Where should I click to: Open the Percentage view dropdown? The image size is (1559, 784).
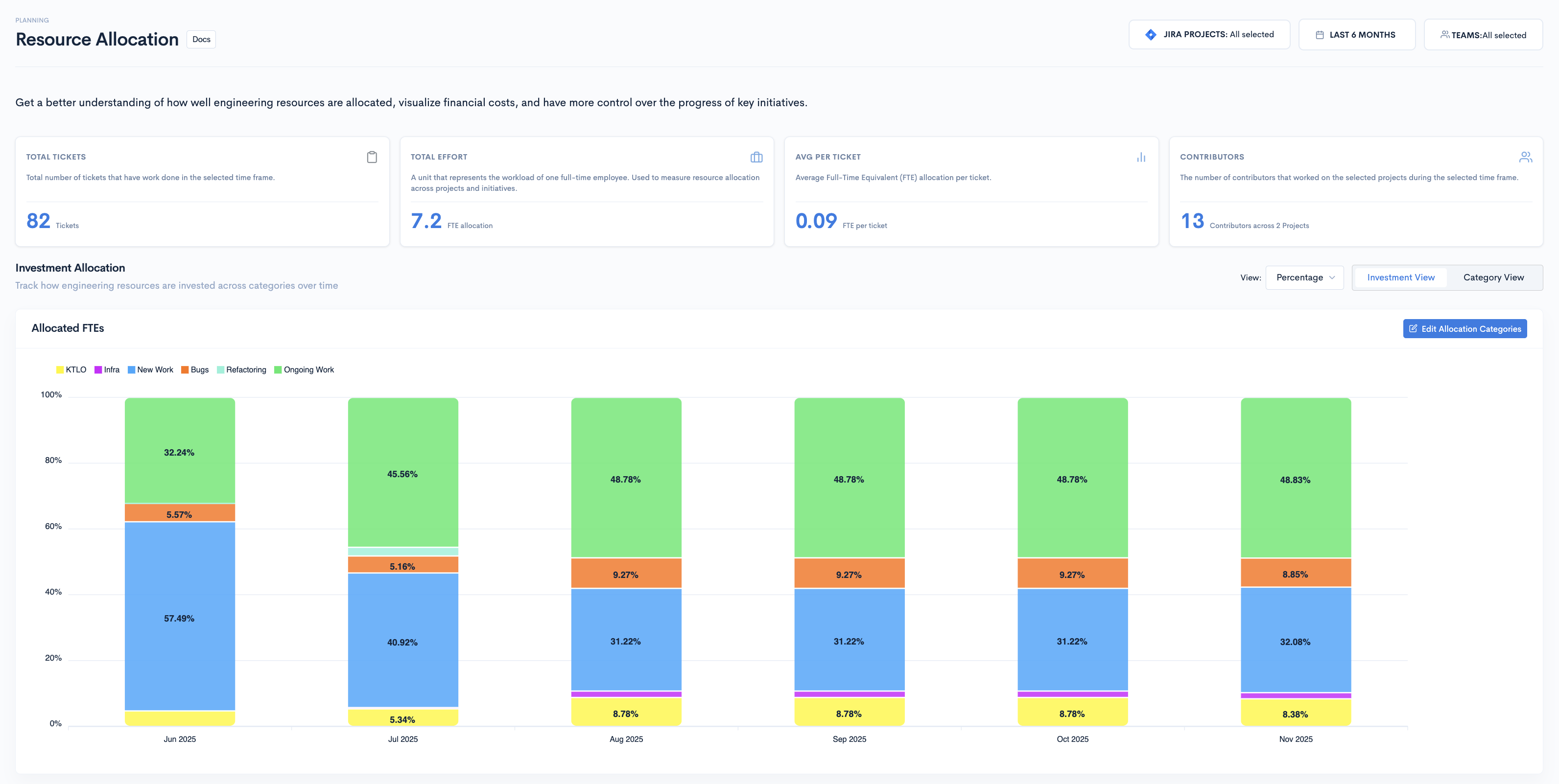click(1304, 277)
